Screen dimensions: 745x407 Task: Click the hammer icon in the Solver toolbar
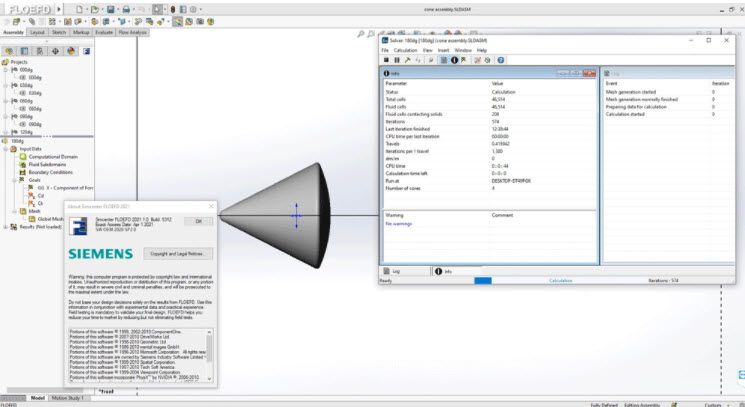[x=408, y=60]
